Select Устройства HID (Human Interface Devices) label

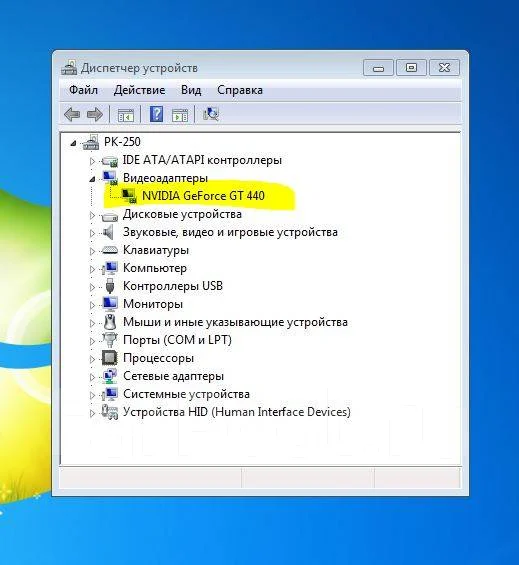coord(237,412)
